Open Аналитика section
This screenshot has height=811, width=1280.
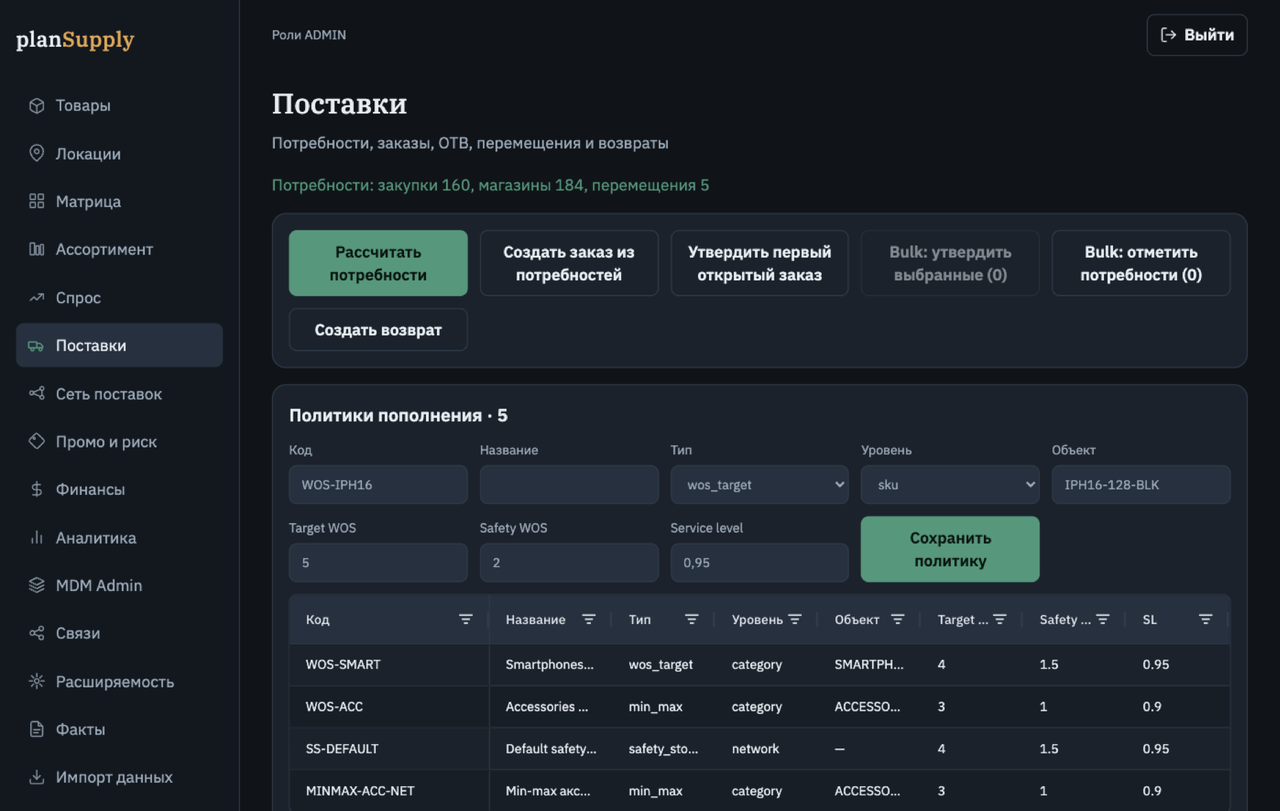[119, 537]
